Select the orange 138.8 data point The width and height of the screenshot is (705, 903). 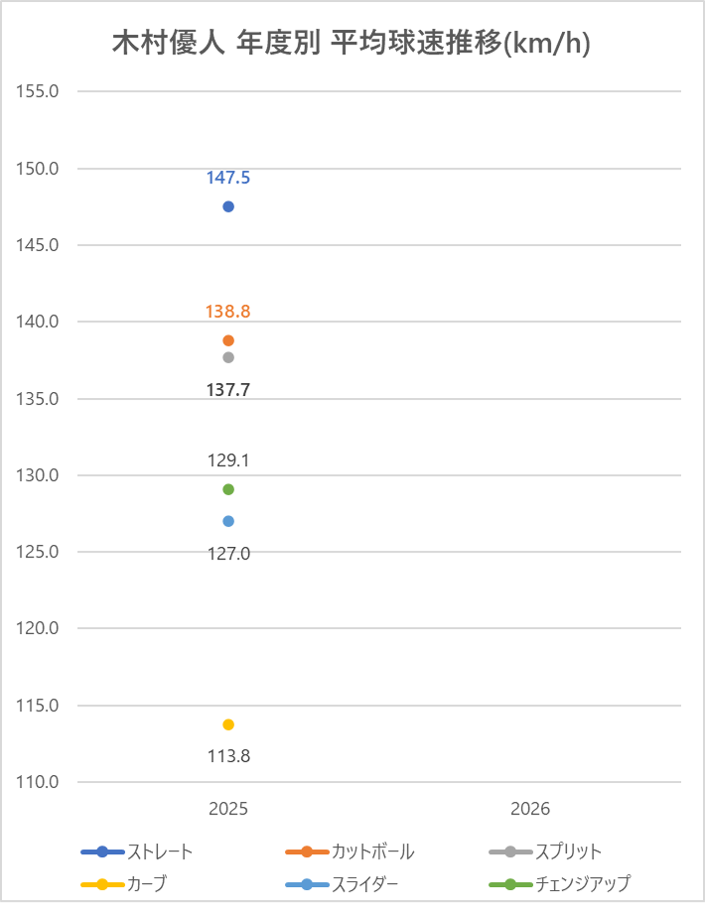228,340
